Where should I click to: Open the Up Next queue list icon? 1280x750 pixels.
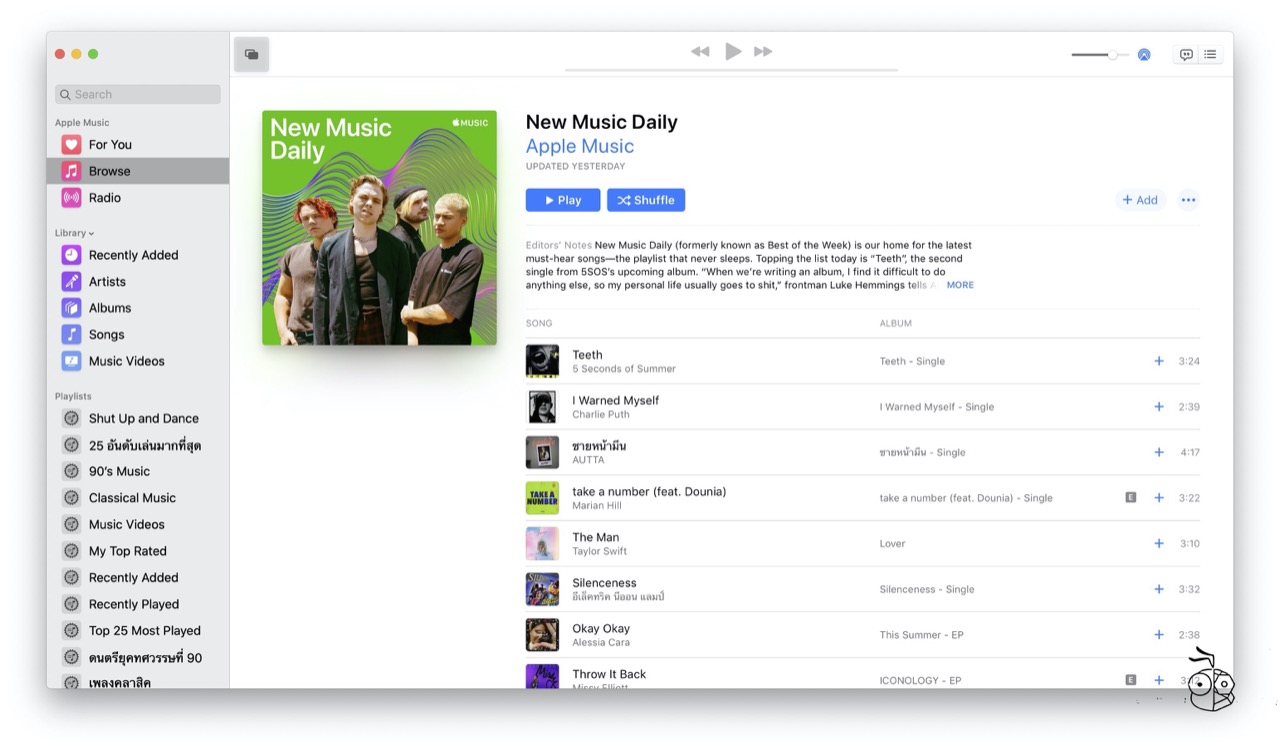1210,55
